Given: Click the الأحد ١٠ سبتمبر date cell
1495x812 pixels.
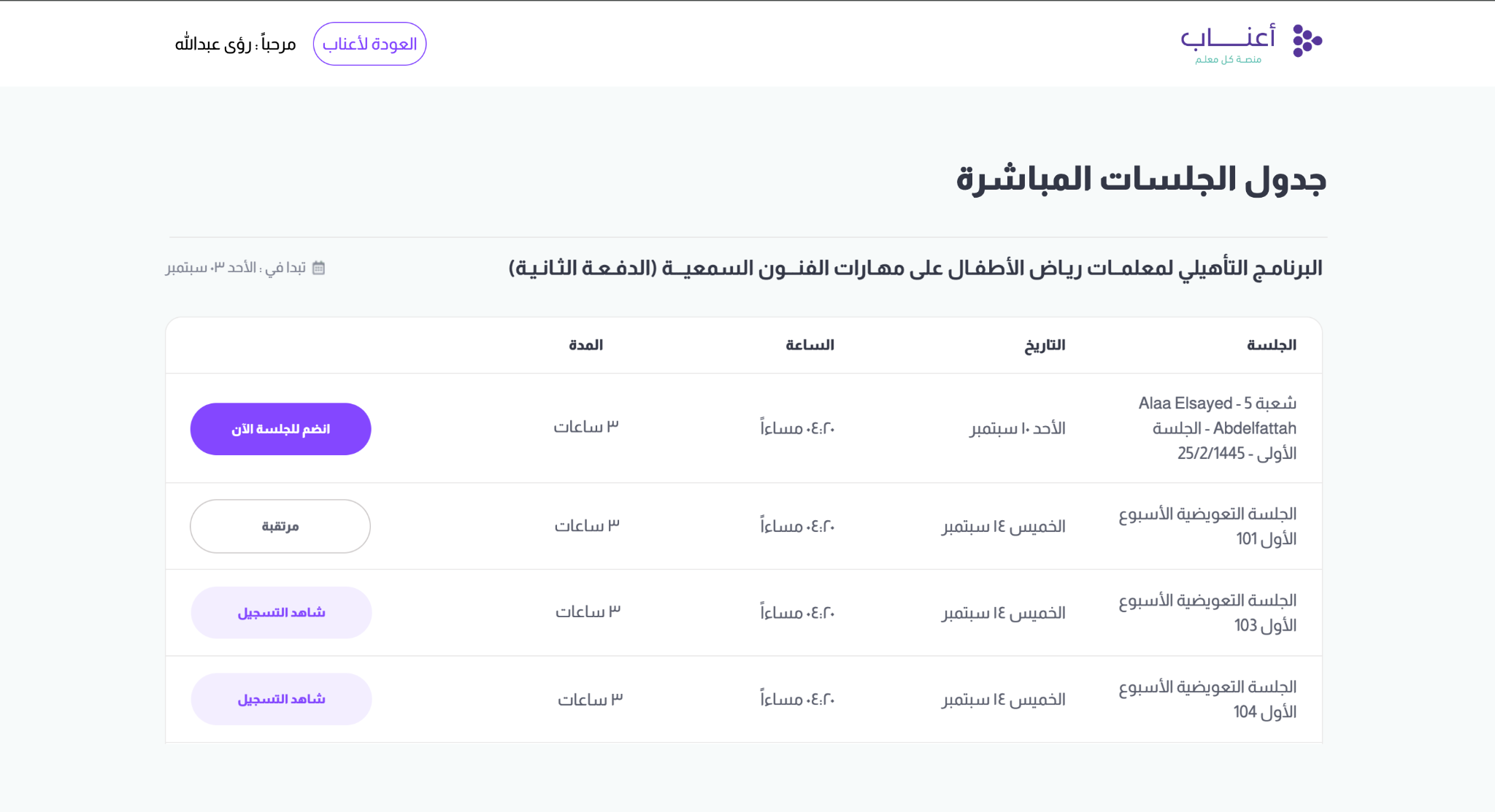Looking at the screenshot, I should (1018, 428).
